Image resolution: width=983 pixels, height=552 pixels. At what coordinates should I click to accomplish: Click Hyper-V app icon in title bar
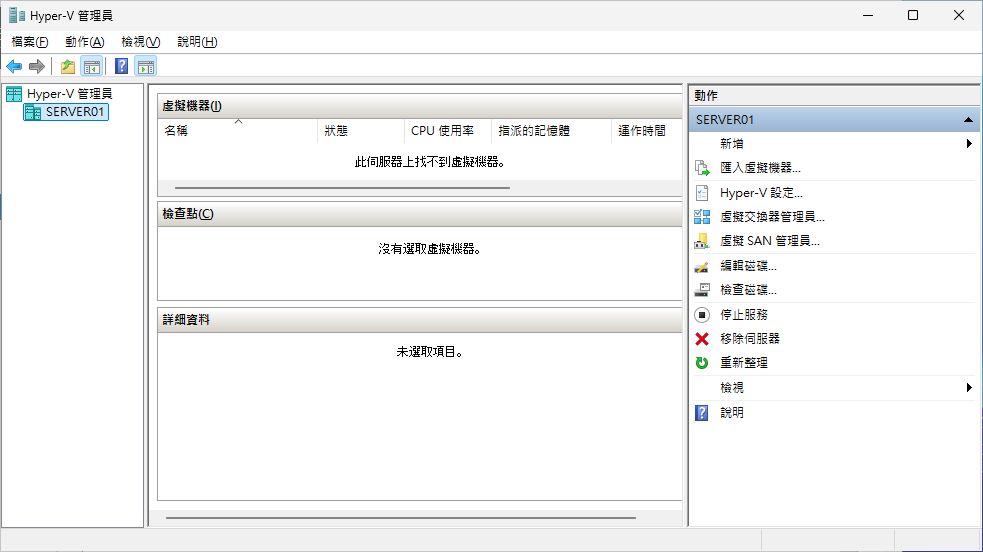(17, 16)
